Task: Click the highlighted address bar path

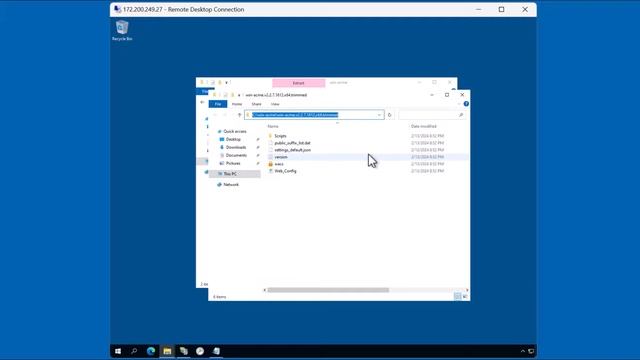Action: [295, 115]
